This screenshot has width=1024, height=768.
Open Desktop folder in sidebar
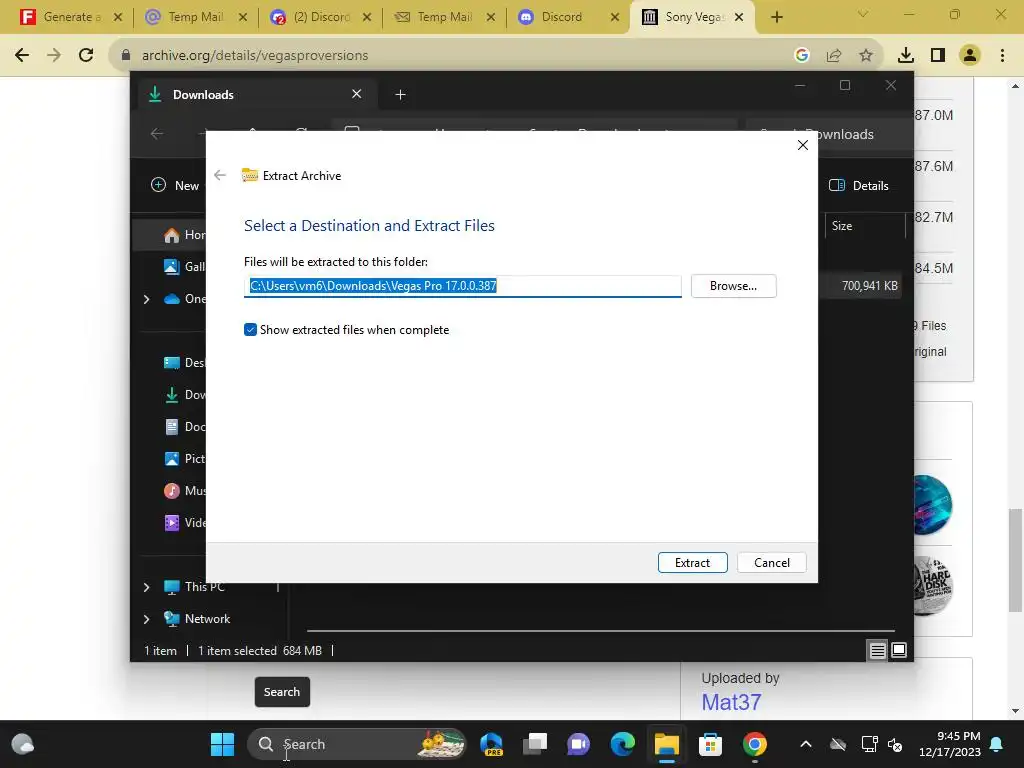click(x=184, y=362)
